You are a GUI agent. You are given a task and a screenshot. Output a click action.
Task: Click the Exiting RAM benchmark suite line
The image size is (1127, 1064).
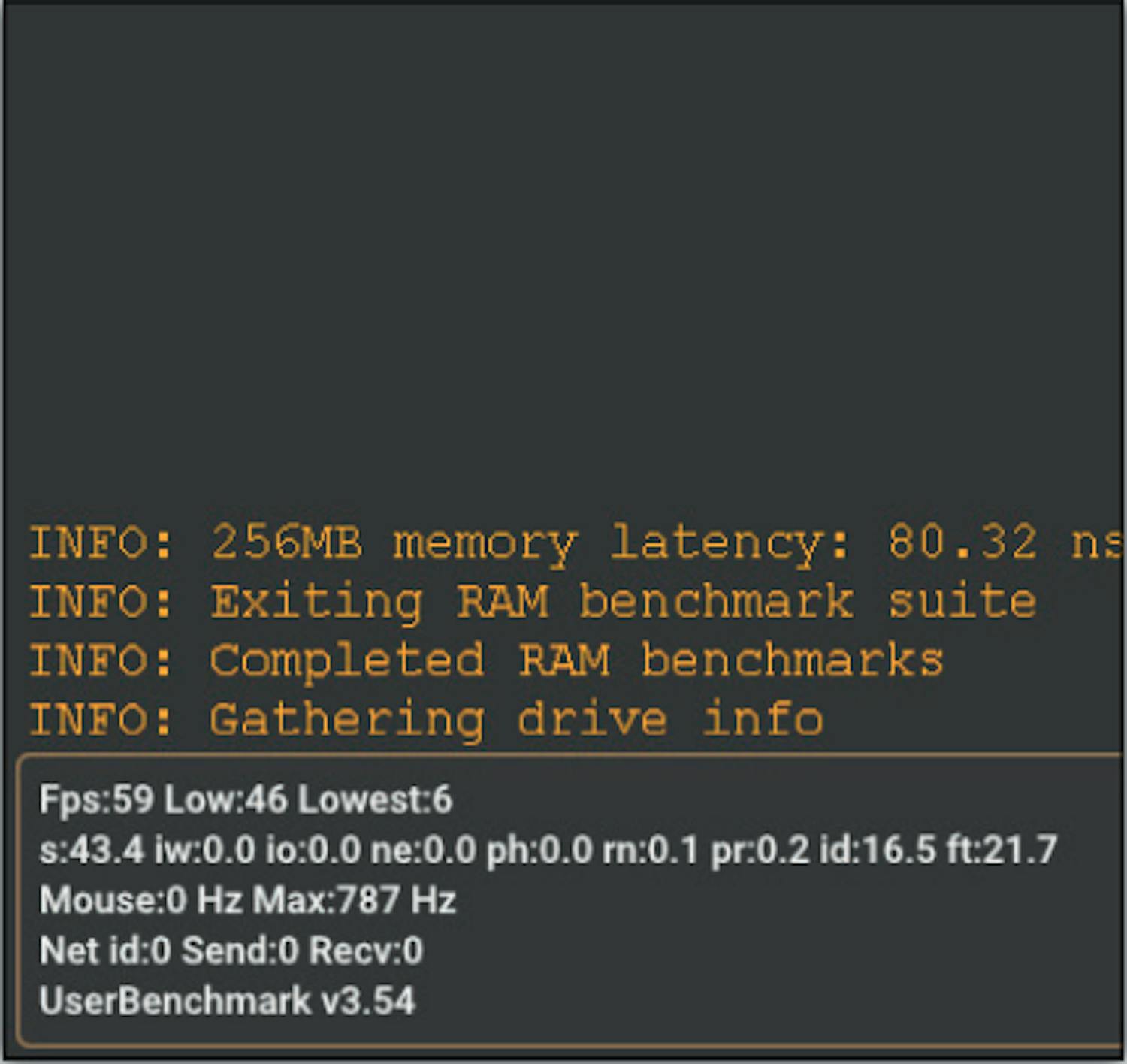click(532, 602)
